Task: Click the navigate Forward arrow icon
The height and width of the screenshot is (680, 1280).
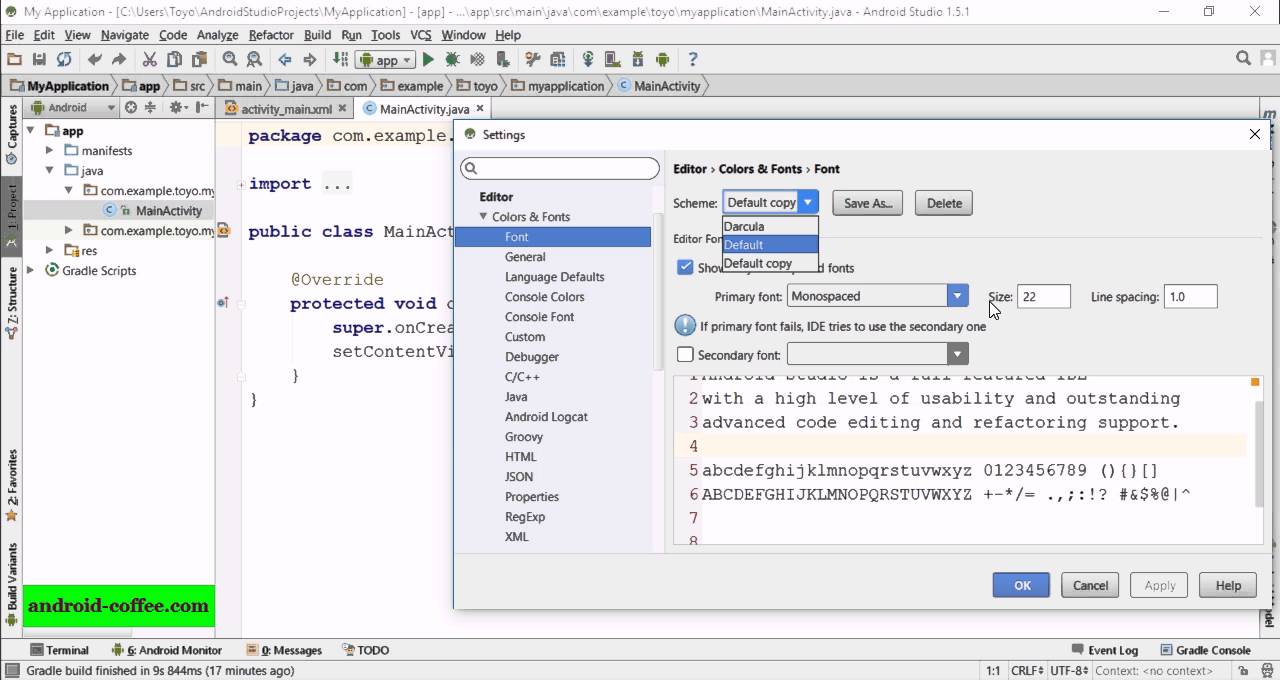Action: coord(309,60)
